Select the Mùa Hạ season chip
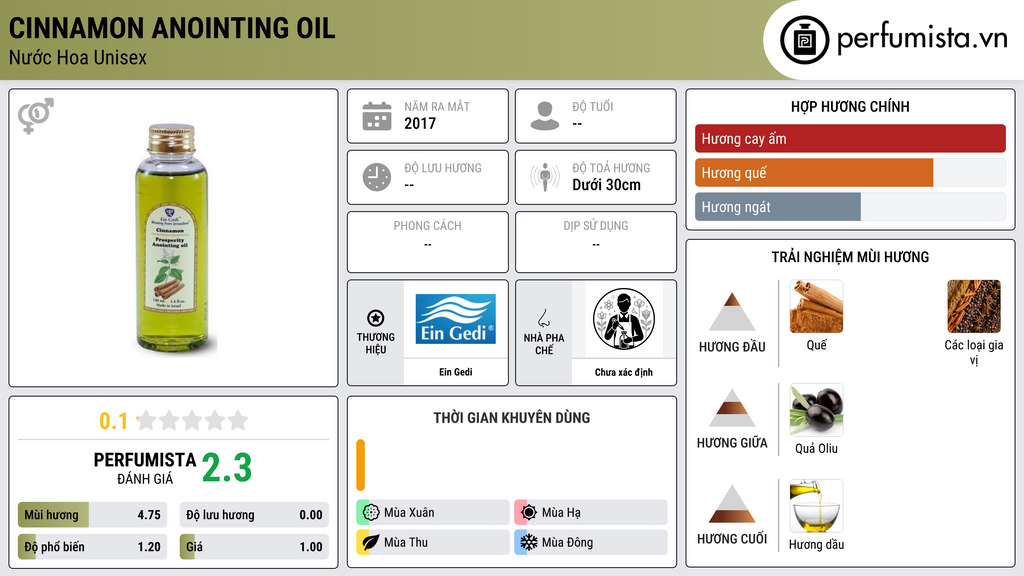The height and width of the screenshot is (576, 1024). click(591, 513)
